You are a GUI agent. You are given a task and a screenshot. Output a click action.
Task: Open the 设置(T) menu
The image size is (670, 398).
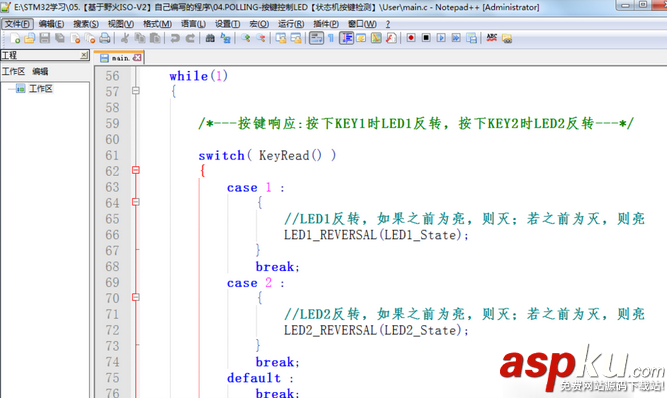pos(227,24)
